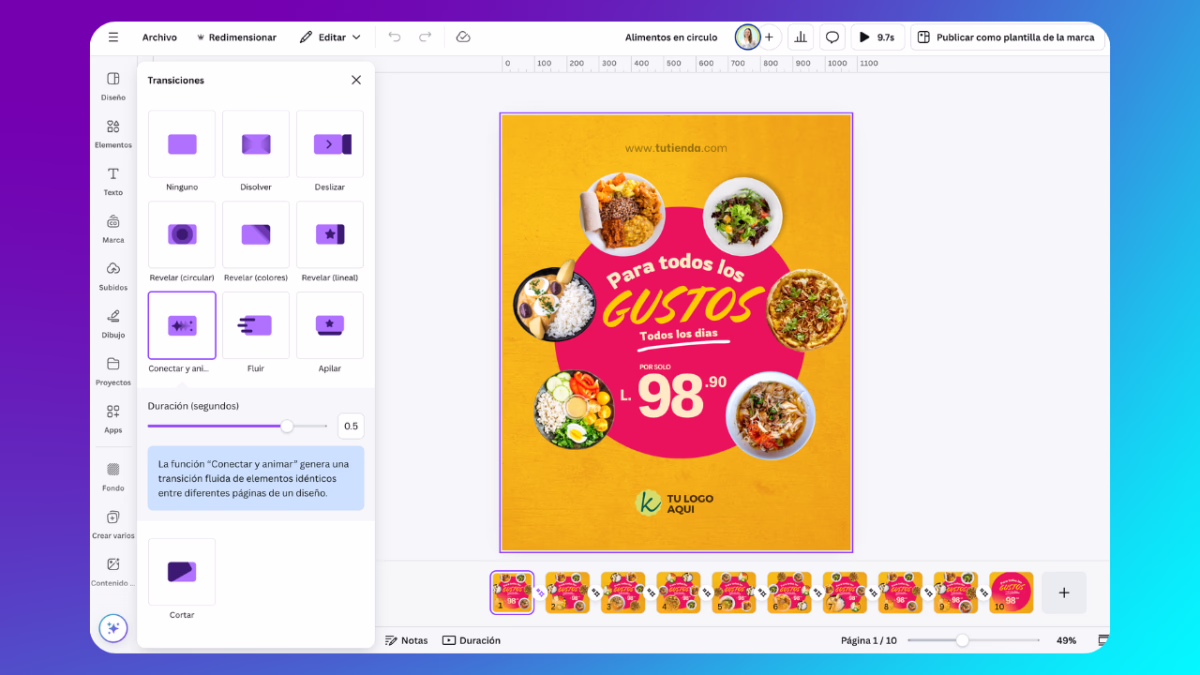The height and width of the screenshot is (675, 1200).
Task: Select page 1 thumbnail
Action: [x=512, y=592]
